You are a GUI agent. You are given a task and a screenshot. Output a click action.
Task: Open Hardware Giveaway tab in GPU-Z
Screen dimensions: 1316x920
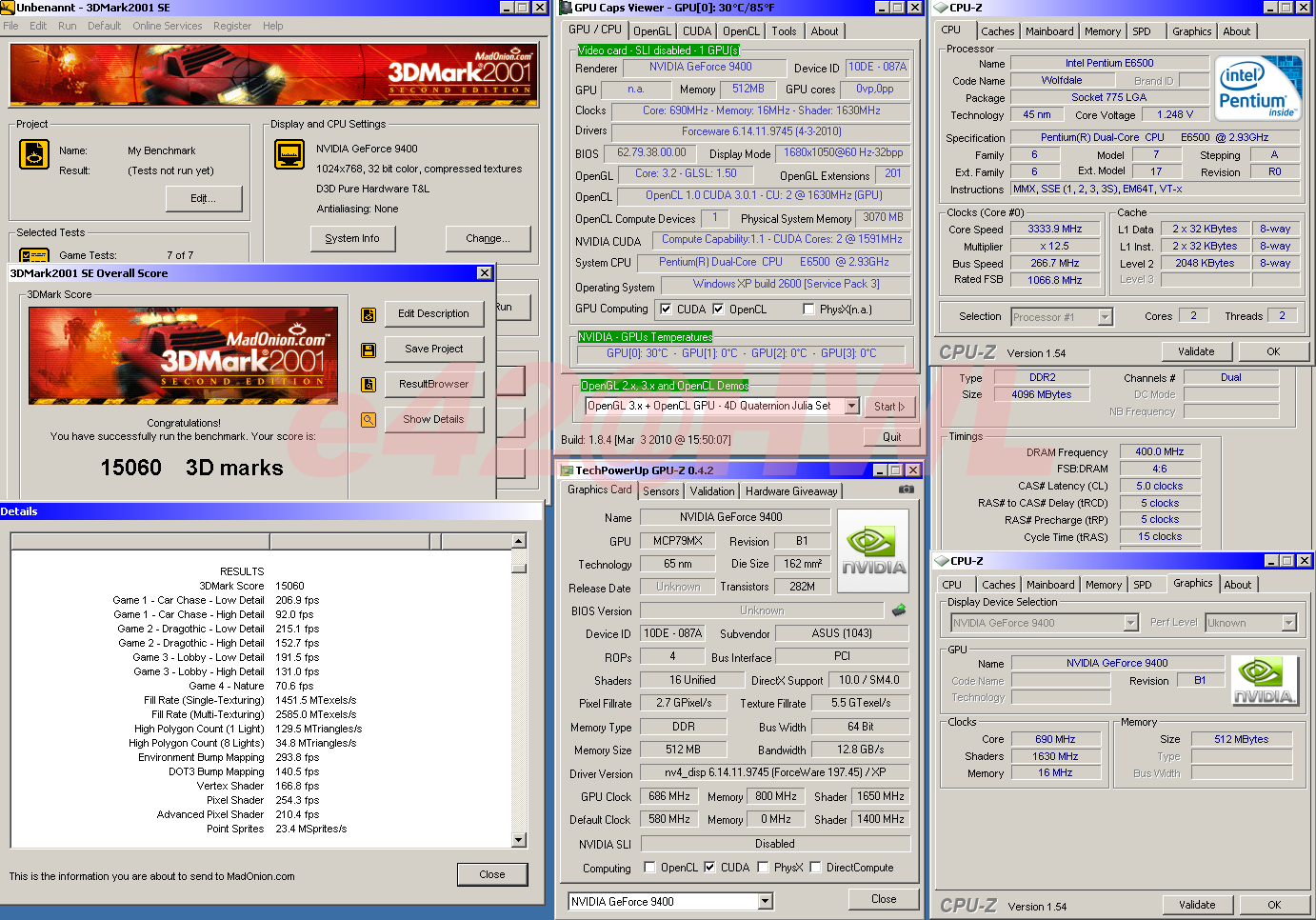pos(791,491)
